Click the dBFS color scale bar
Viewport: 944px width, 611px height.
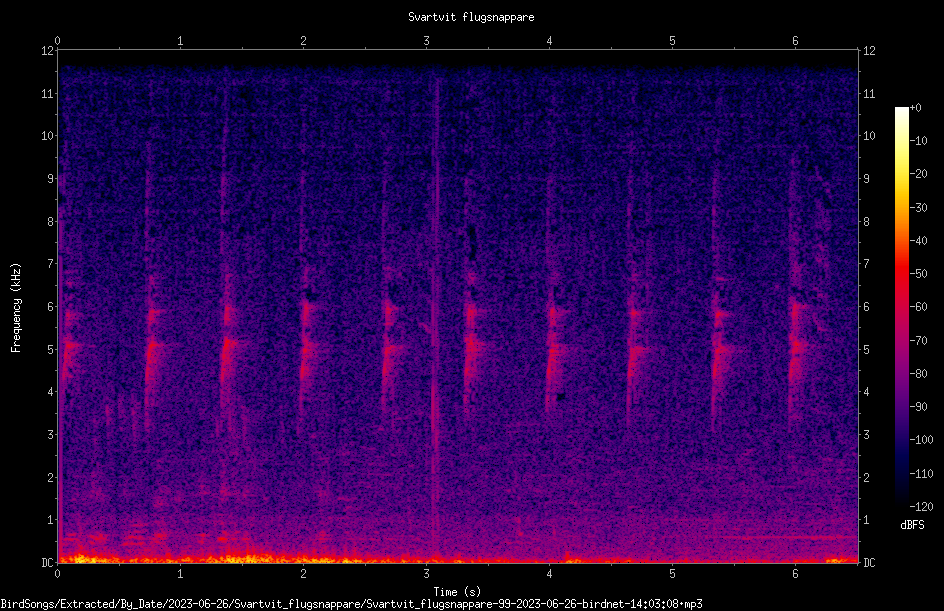pyautogui.click(x=901, y=307)
